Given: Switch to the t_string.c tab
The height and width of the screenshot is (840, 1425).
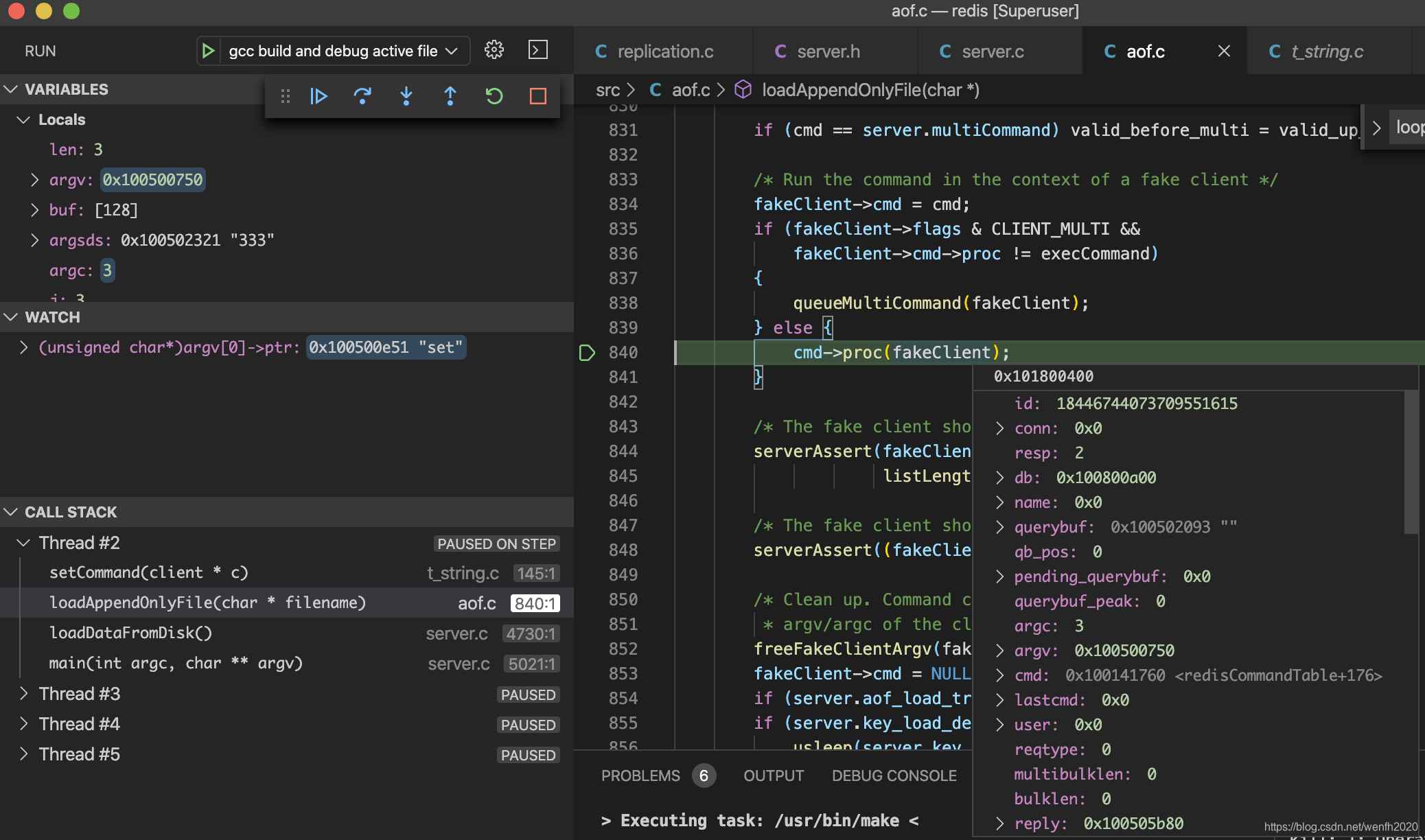Looking at the screenshot, I should point(1329,51).
